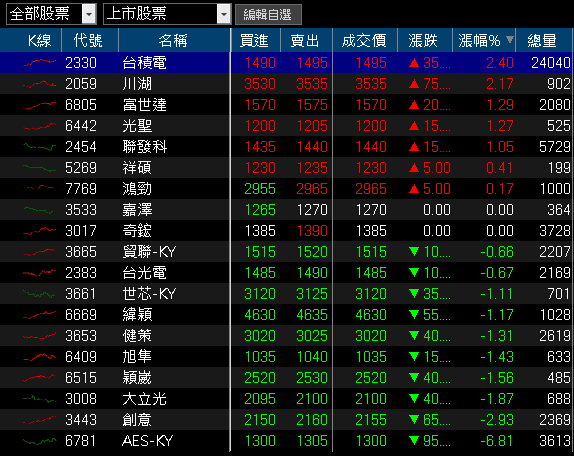Open K-line mini chart for 健策

[x=40, y=336]
